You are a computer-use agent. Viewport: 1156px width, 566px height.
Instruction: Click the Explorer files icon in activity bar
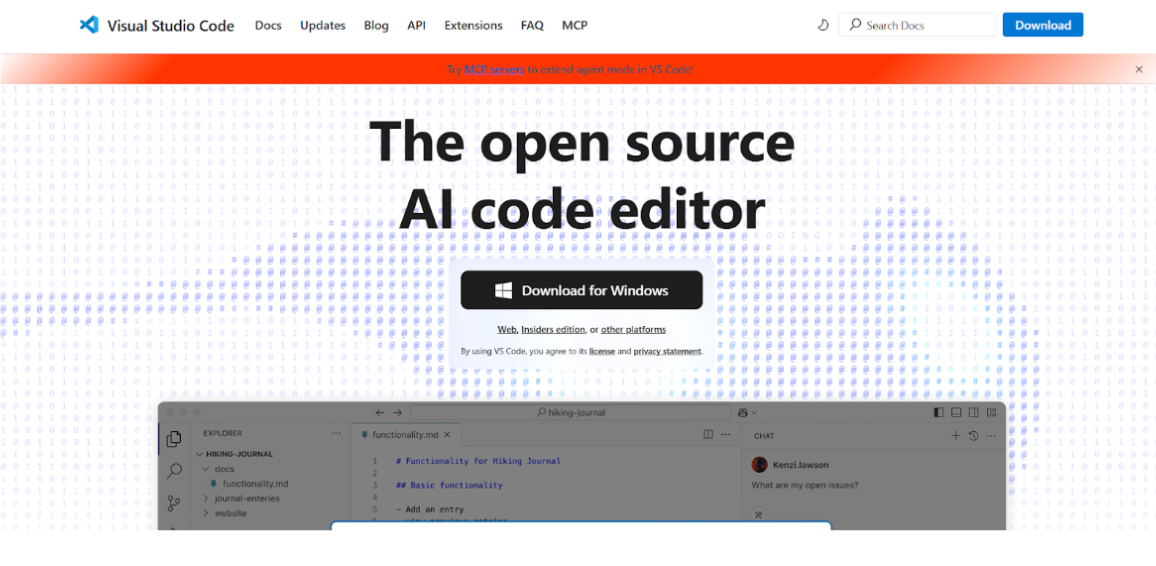pyautogui.click(x=174, y=439)
